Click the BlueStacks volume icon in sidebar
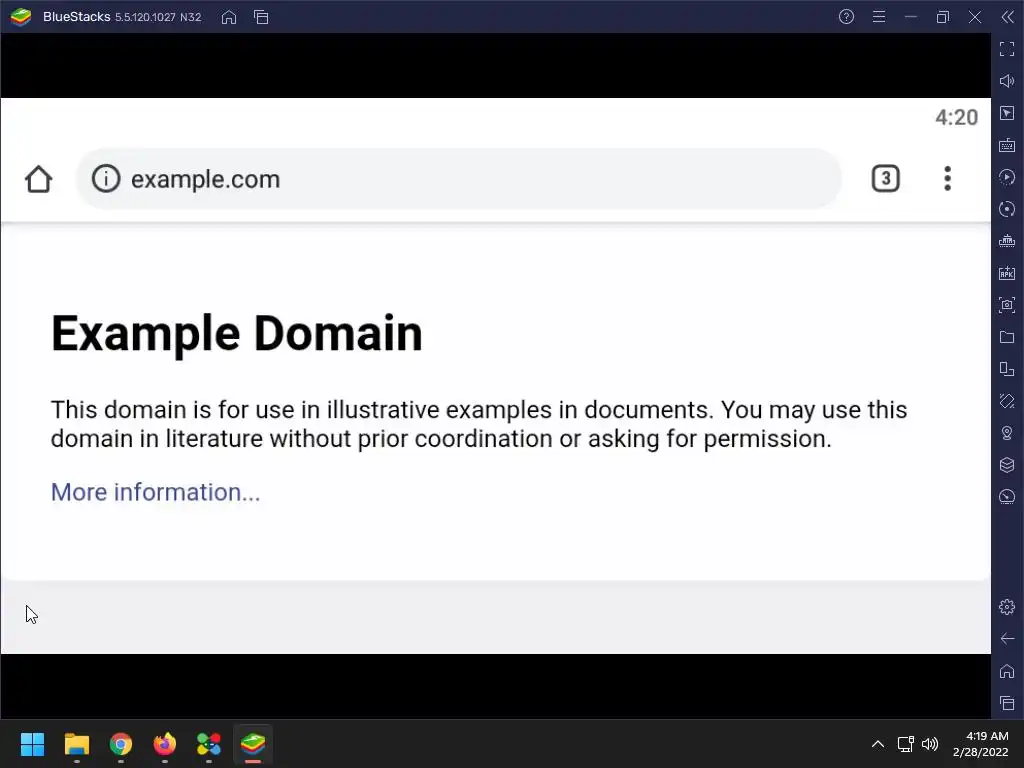 (x=1007, y=81)
